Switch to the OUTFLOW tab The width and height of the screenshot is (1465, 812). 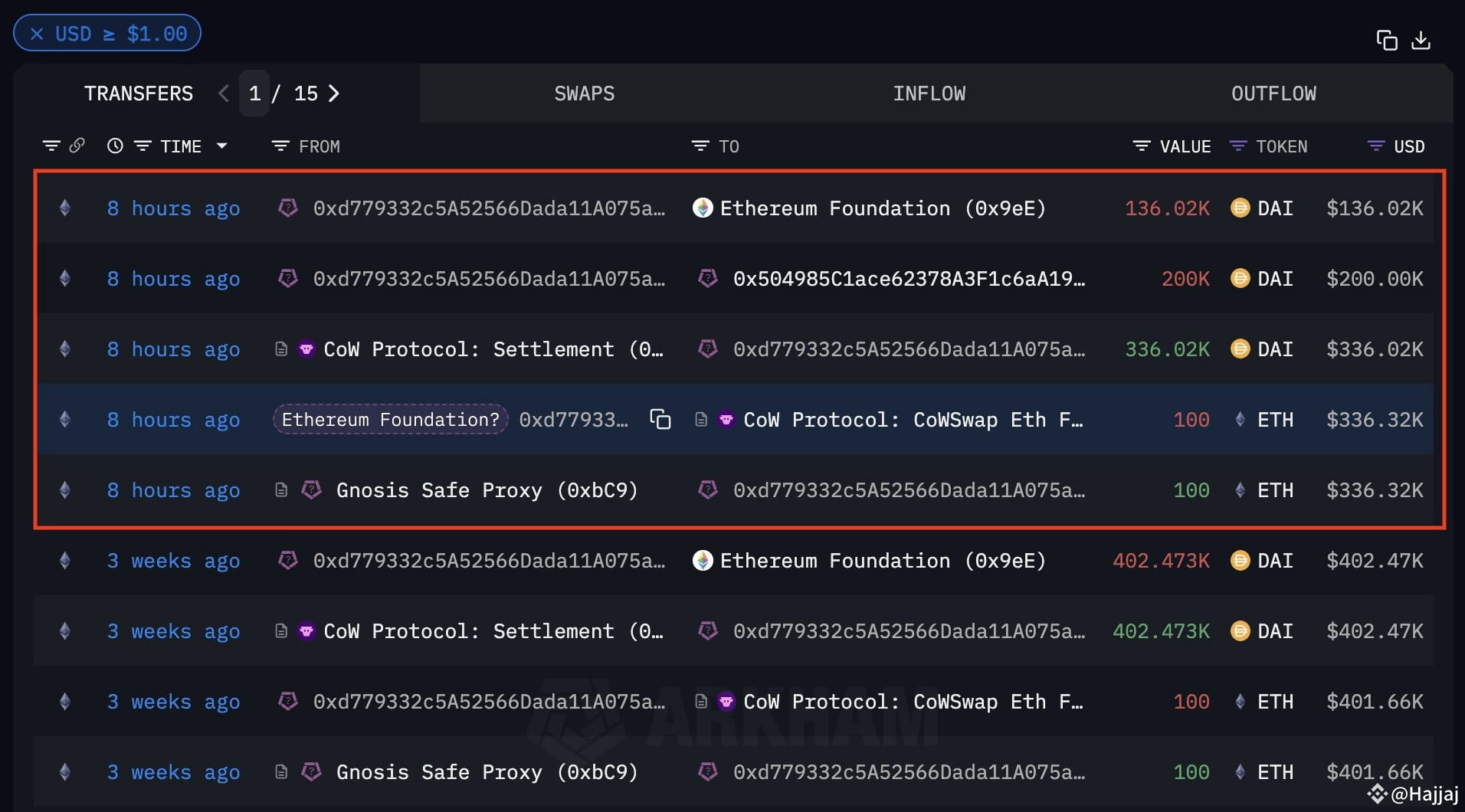tap(1273, 93)
